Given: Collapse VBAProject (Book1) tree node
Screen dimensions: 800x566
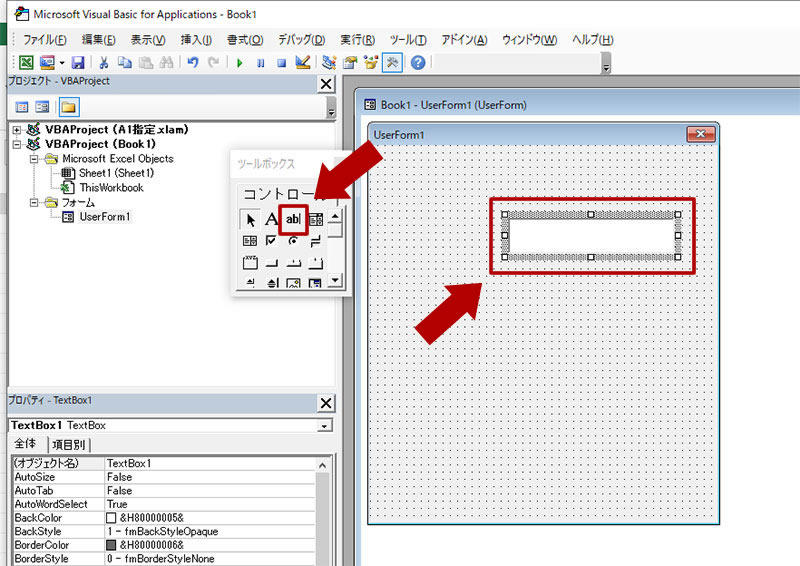Looking at the screenshot, I should 17,144.
